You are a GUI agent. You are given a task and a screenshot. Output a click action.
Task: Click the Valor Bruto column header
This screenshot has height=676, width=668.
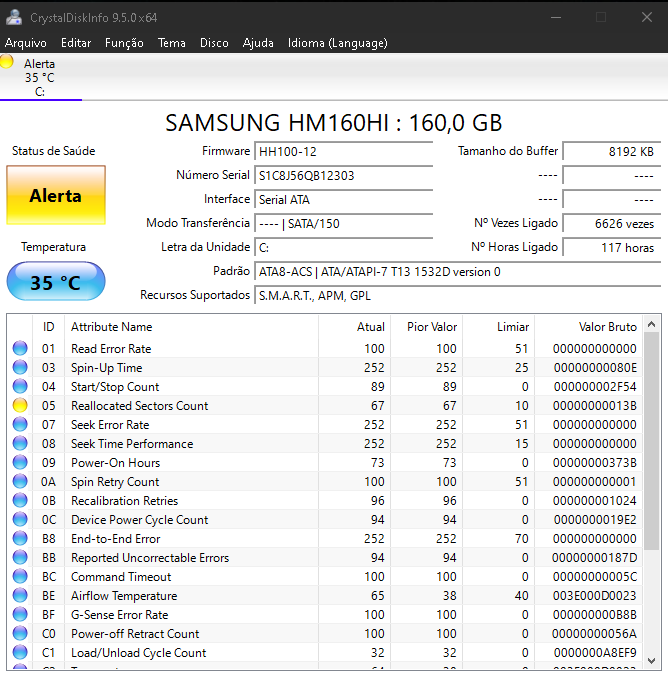(x=588, y=327)
